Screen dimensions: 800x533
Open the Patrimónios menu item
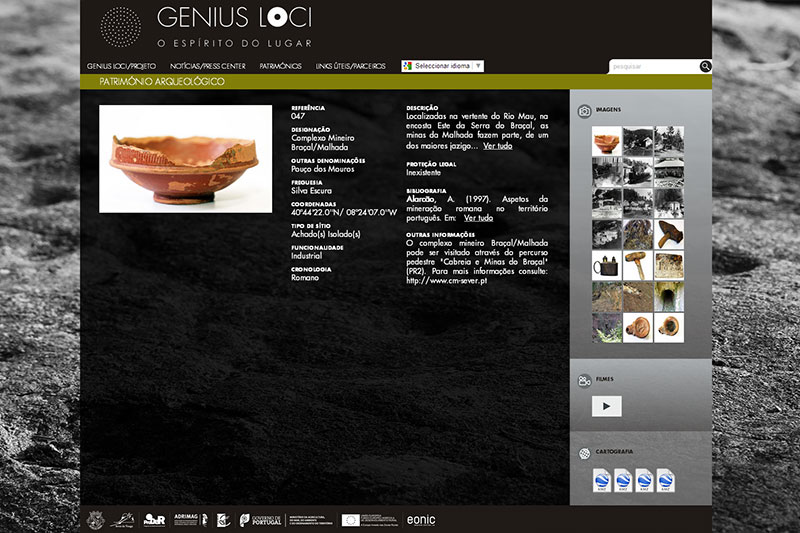point(280,66)
